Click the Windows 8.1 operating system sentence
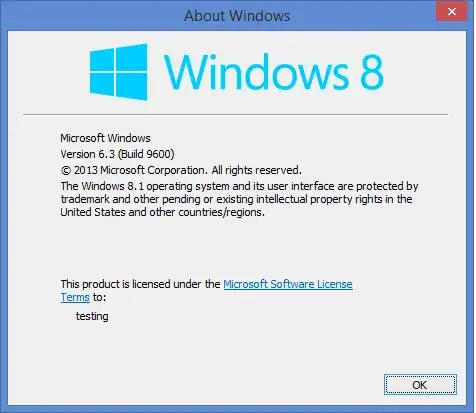The width and height of the screenshot is (476, 413). point(239,186)
